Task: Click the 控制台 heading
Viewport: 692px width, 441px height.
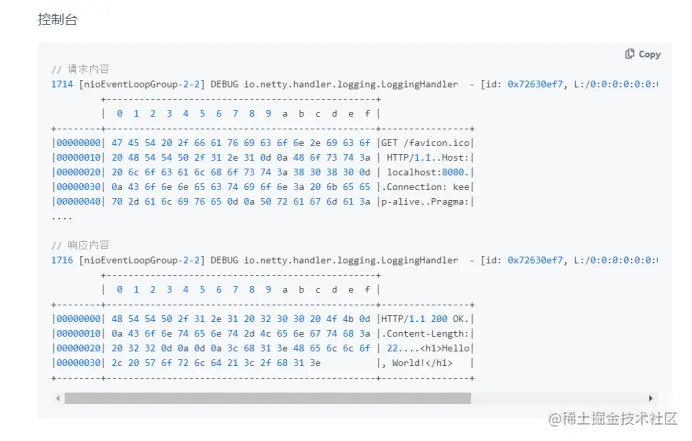Action: coord(58,19)
